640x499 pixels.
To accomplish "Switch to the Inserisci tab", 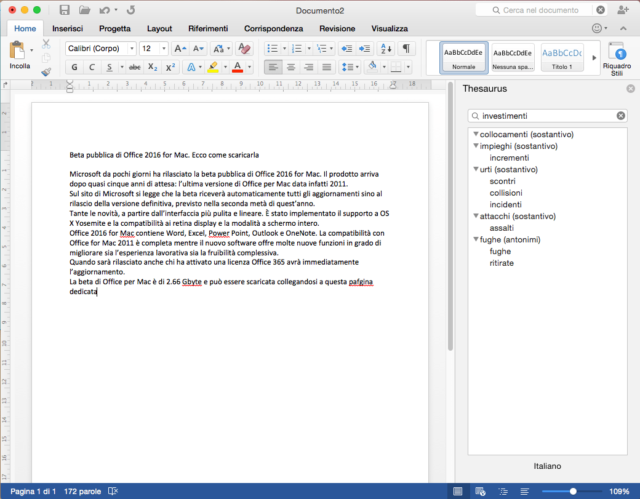I will pyautogui.click(x=67, y=29).
